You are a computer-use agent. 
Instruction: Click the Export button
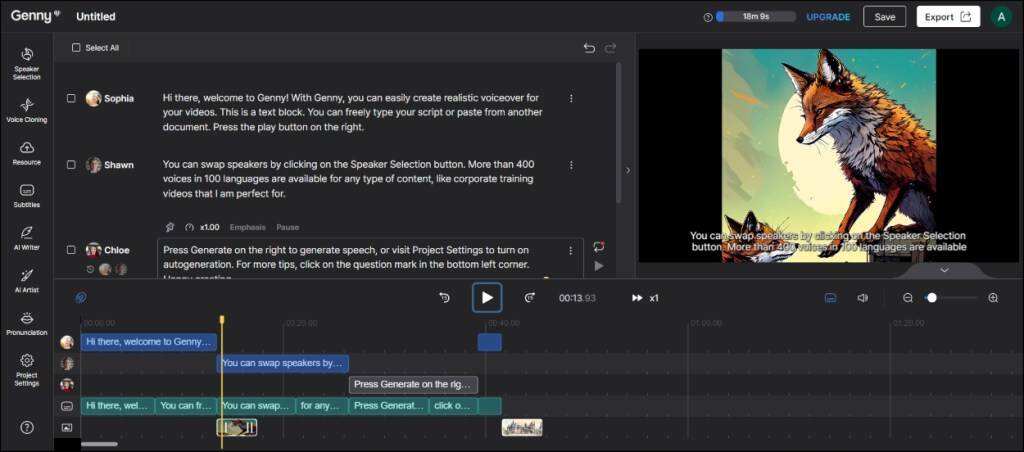coord(947,17)
